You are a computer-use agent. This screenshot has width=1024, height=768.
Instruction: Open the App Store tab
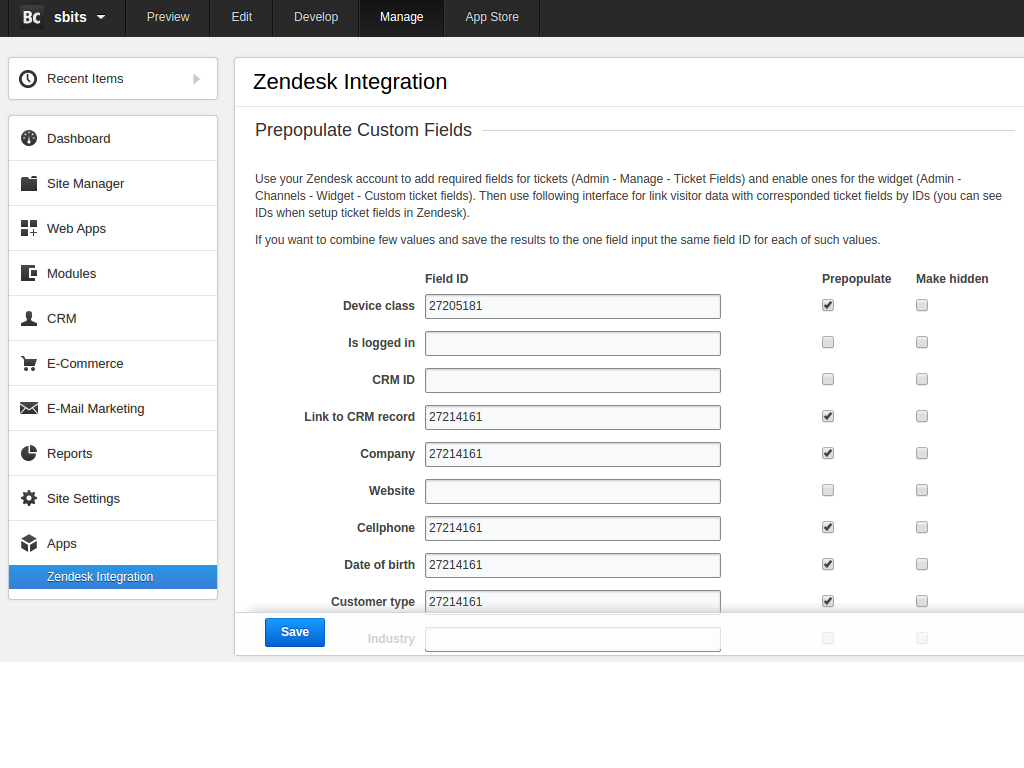pyautogui.click(x=492, y=17)
